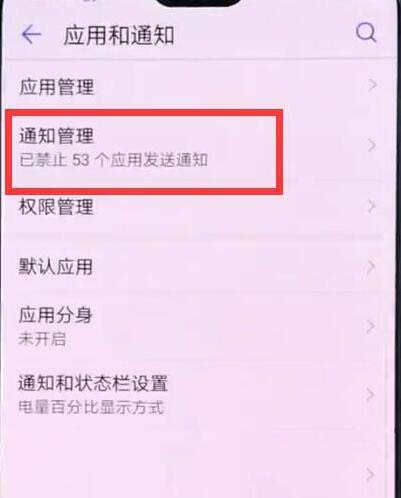
Task: Tap the chevron beside 应用分身
Action: point(370,327)
